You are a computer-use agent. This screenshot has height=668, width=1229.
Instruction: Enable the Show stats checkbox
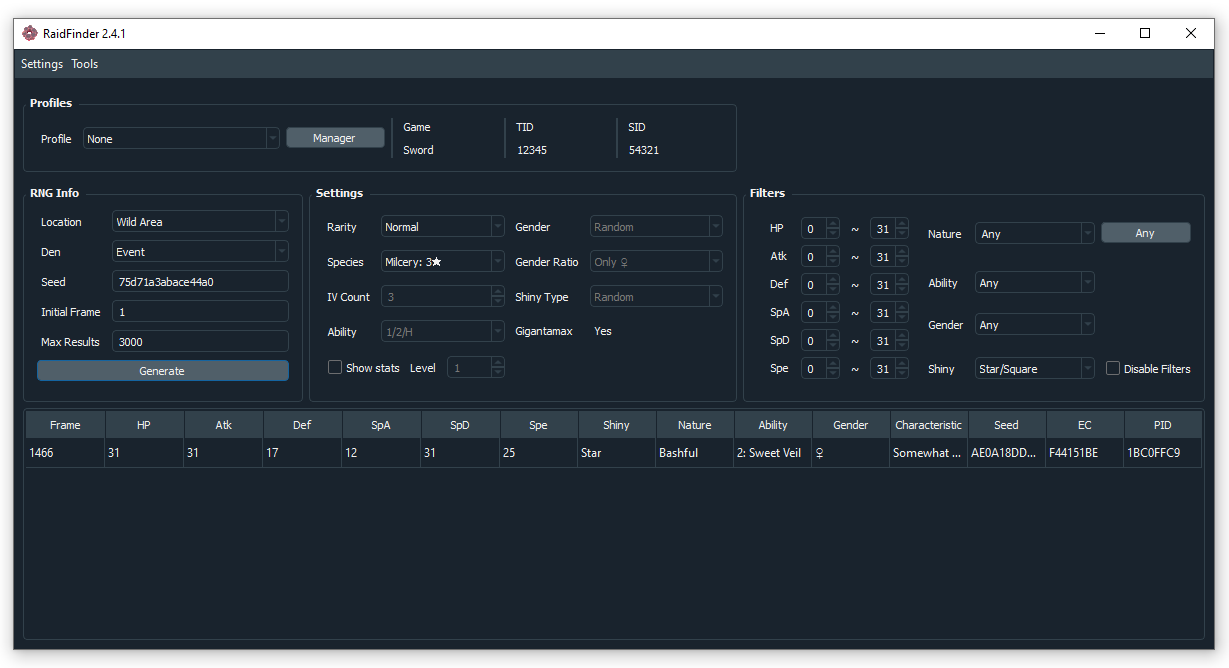point(335,368)
